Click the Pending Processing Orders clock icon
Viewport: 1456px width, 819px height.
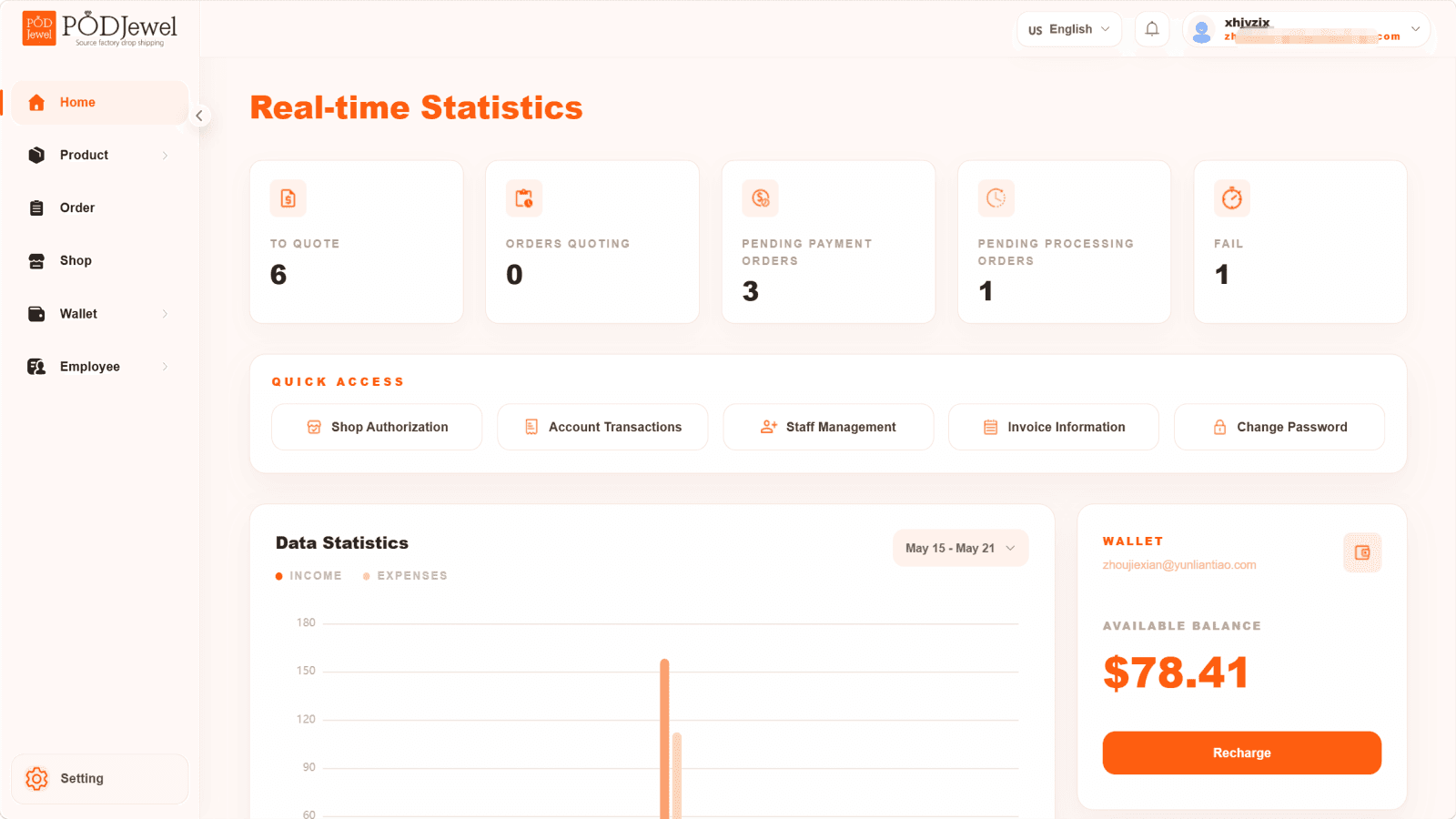click(x=996, y=198)
